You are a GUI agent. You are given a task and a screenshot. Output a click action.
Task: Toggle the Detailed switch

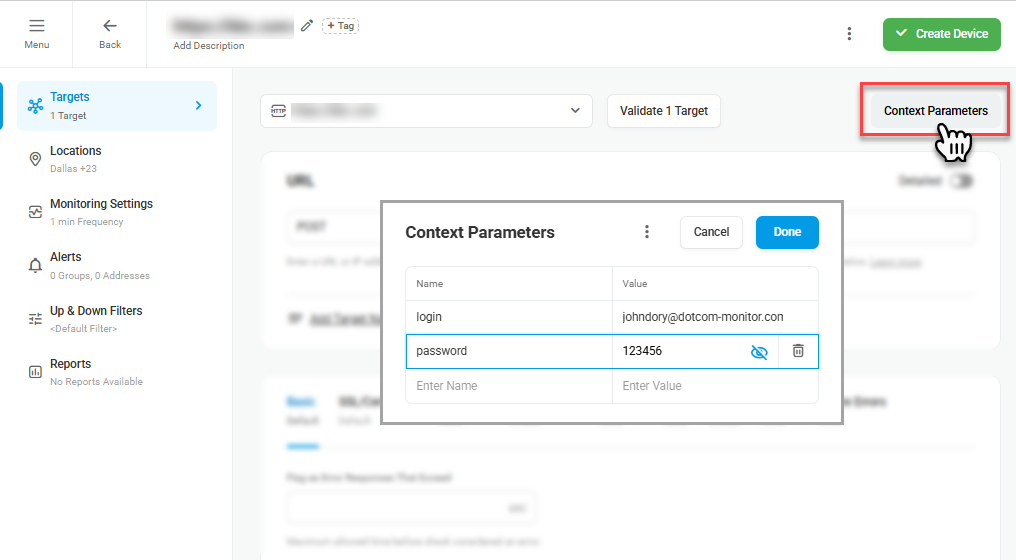point(961,181)
